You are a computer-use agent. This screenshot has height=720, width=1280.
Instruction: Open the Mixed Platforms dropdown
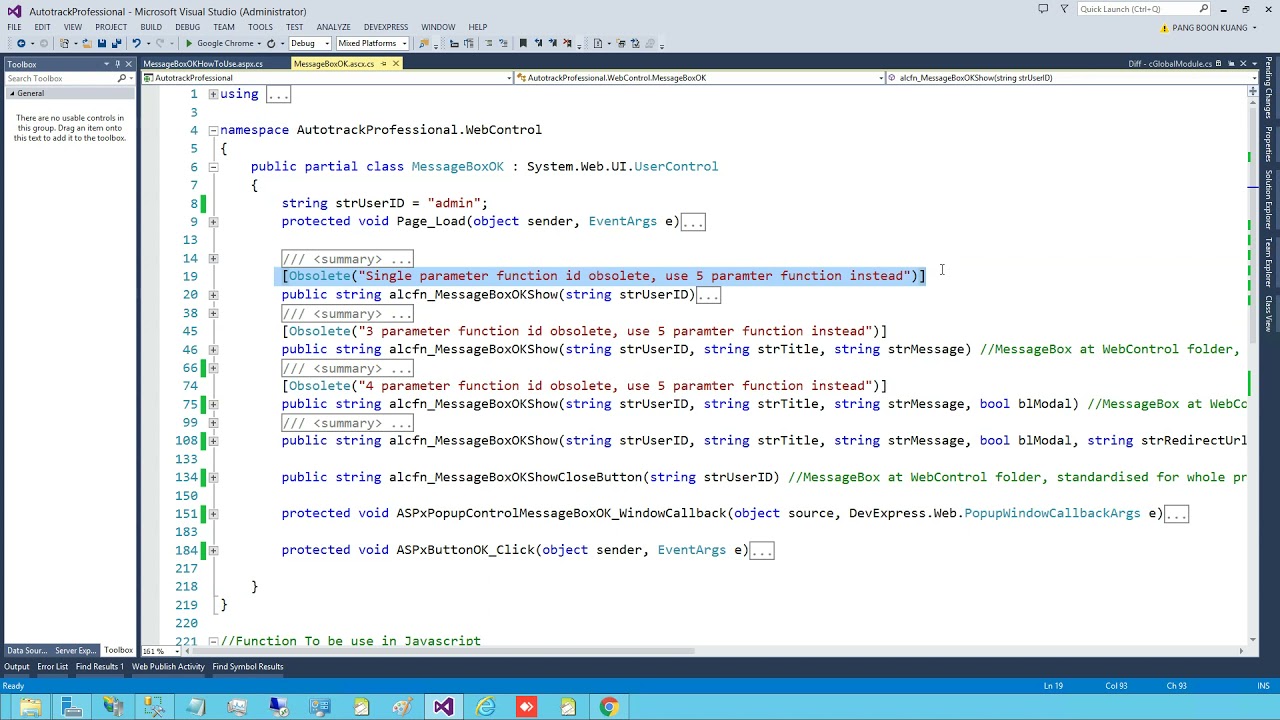point(371,43)
